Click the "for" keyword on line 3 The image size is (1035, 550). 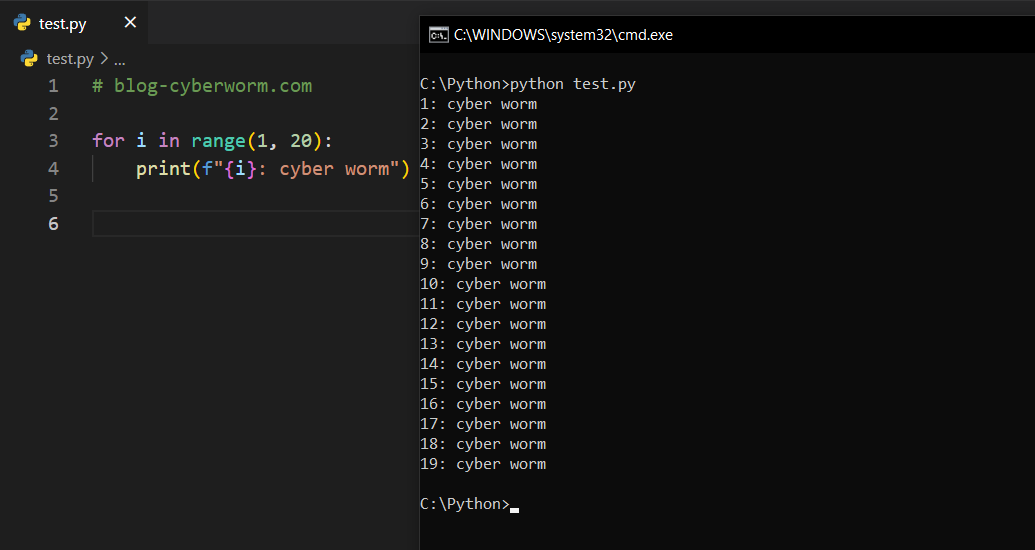[x=108, y=141]
